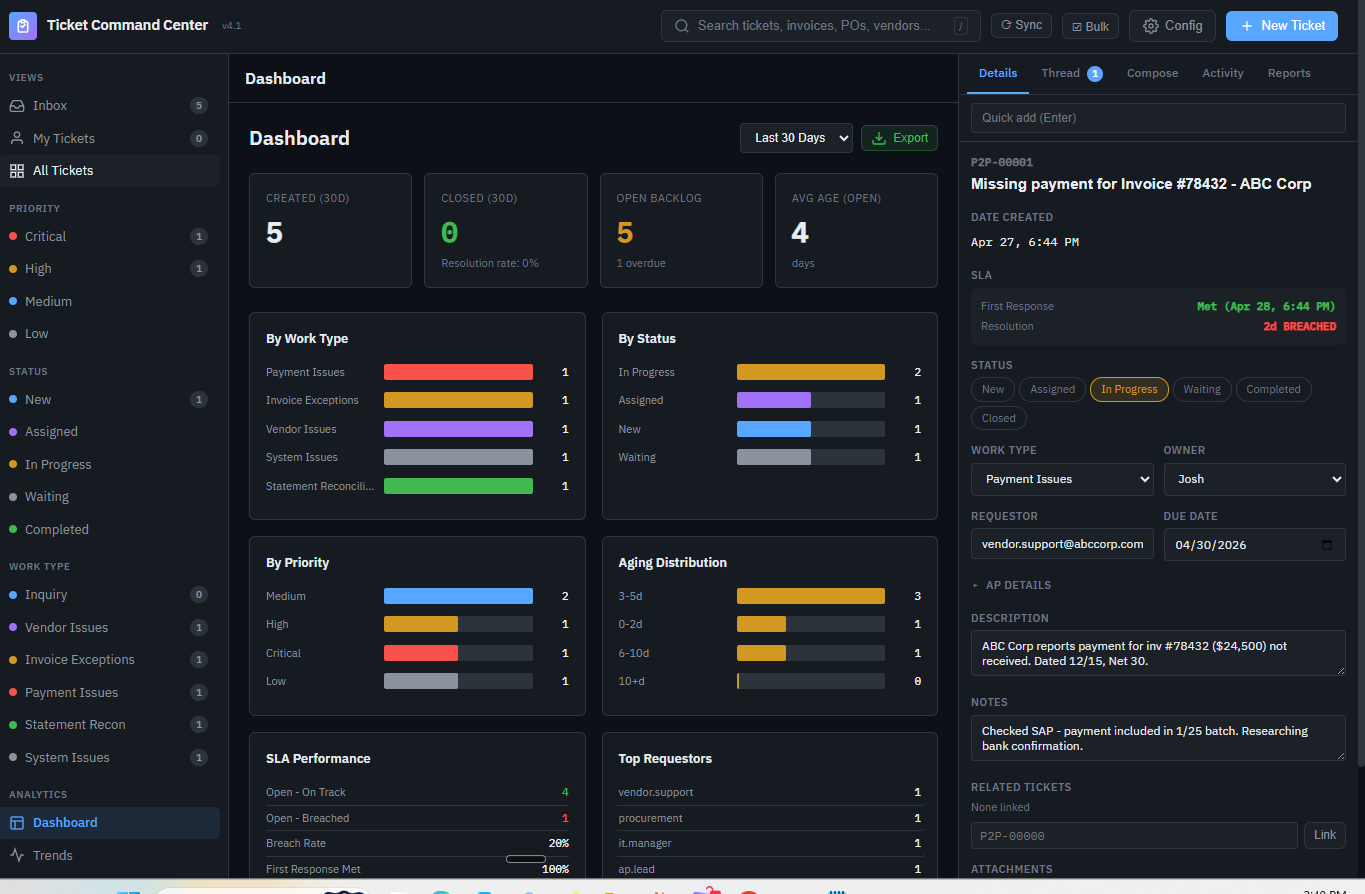Screen dimensions: 1365x894
Task: Click the red Payment Issues bar in By Work Type
Action: [x=458, y=372]
